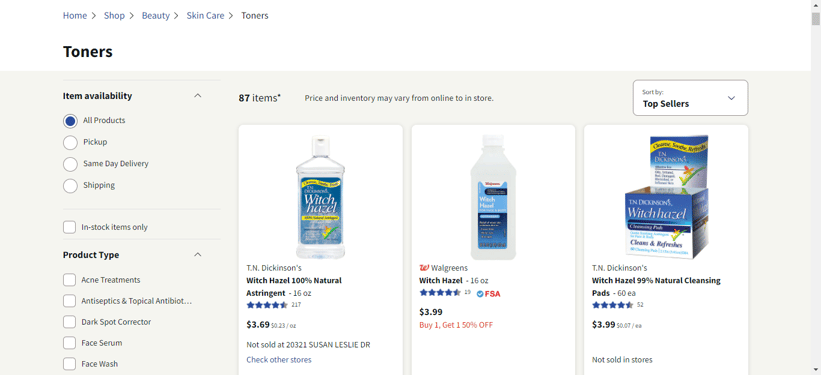This screenshot has width=821, height=375.
Task: Enable In-stock items only checkbox
Action: (69, 227)
